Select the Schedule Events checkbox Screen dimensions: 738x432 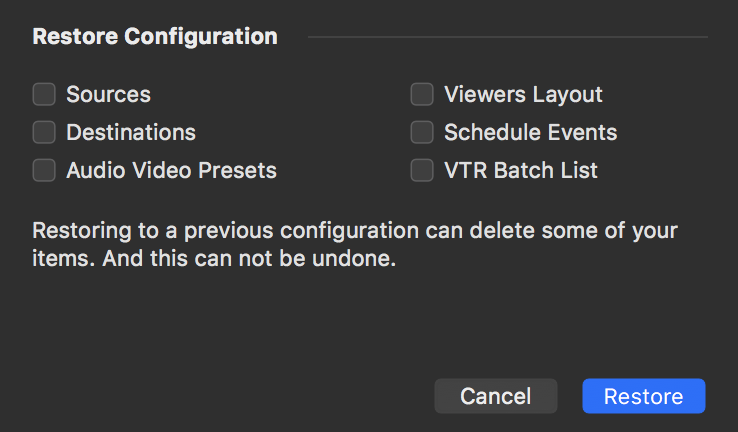pyautogui.click(x=422, y=132)
